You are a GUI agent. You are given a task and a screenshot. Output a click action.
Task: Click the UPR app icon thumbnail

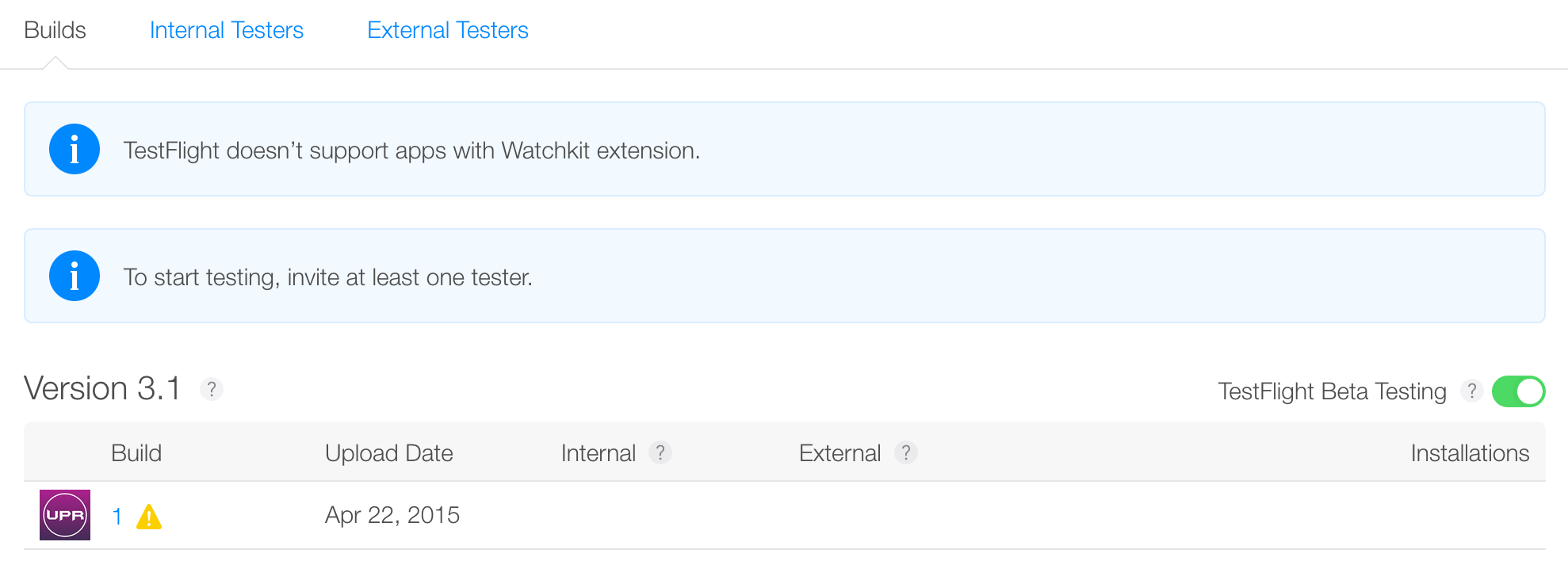[65, 515]
